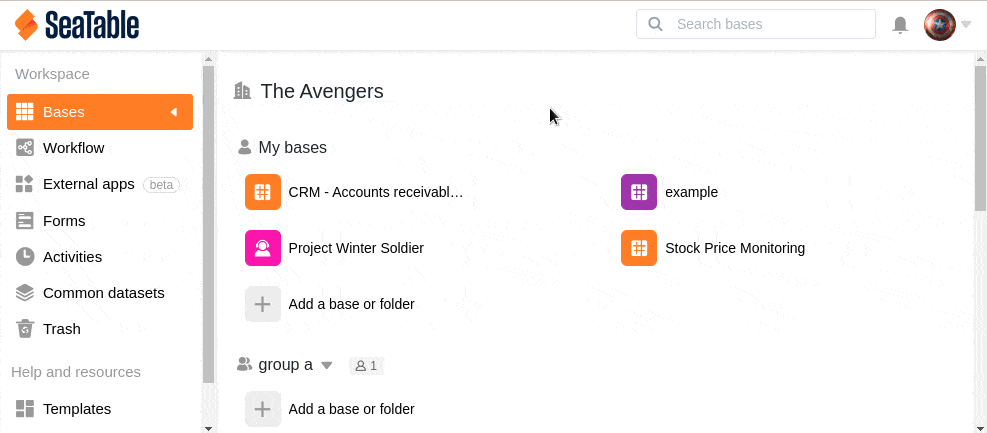Open Templates under Help and resources
987x433 pixels.
click(76, 409)
